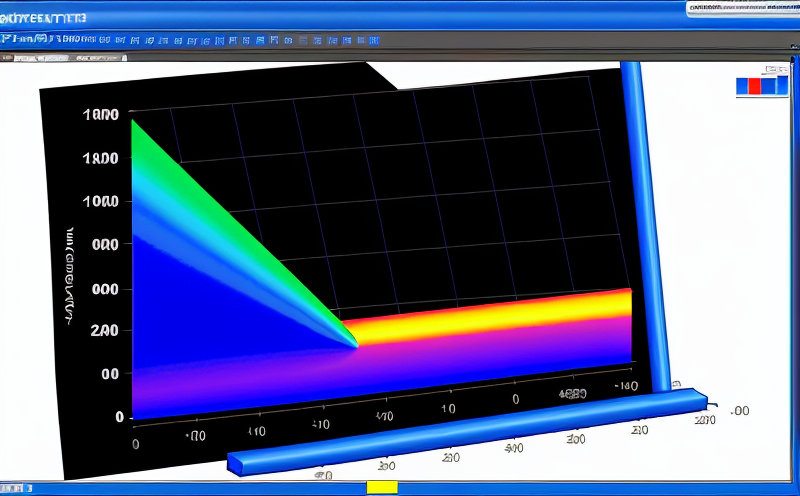Click the red swatch in the legend

pos(755,86)
